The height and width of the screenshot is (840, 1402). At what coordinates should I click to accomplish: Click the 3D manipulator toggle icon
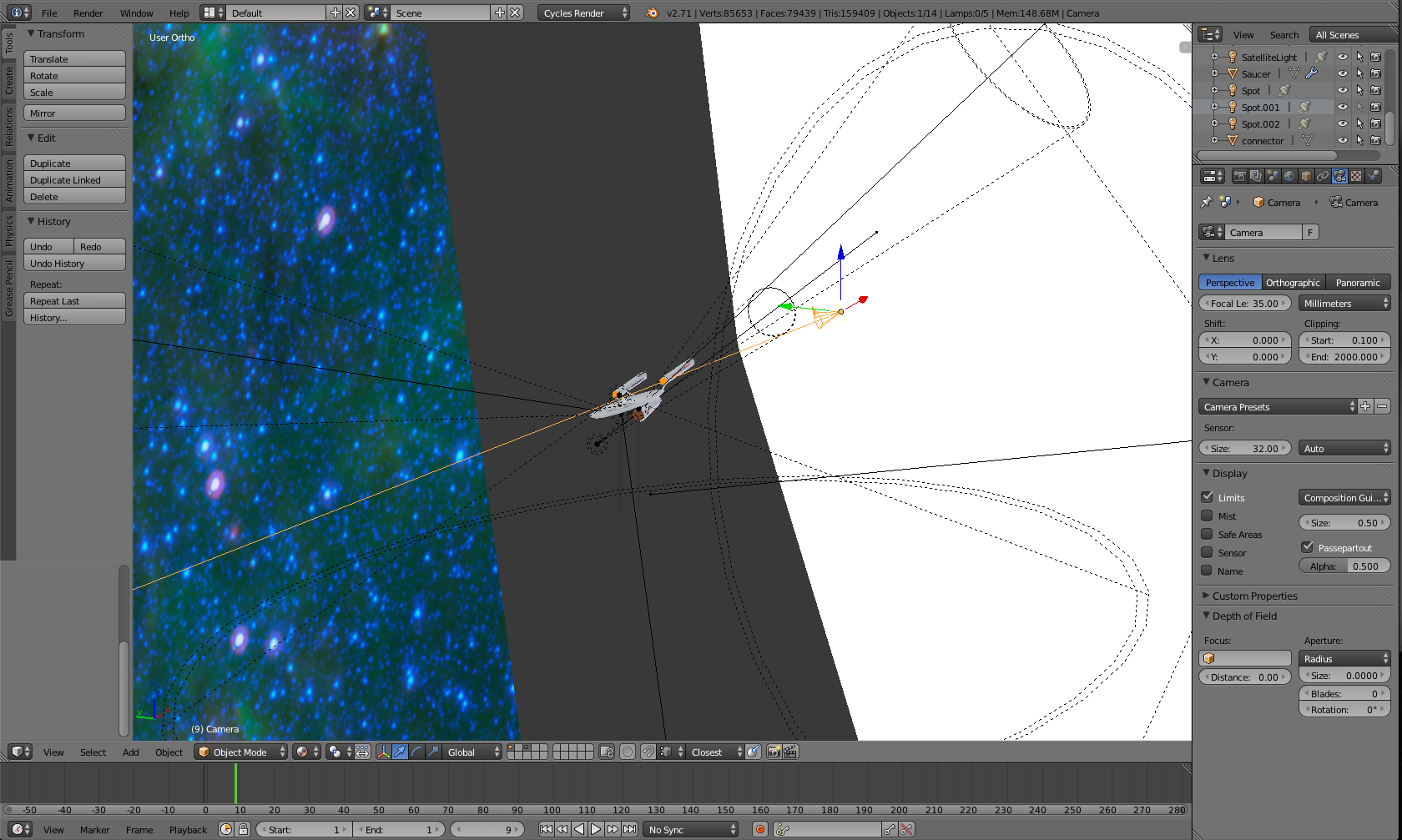pyautogui.click(x=383, y=752)
